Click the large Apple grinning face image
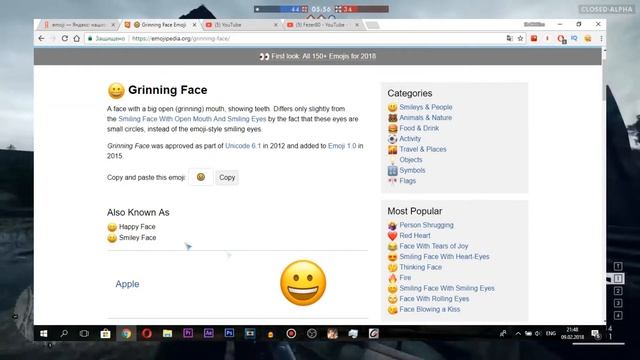Screen dimensions: 640x360 click(x=303, y=283)
